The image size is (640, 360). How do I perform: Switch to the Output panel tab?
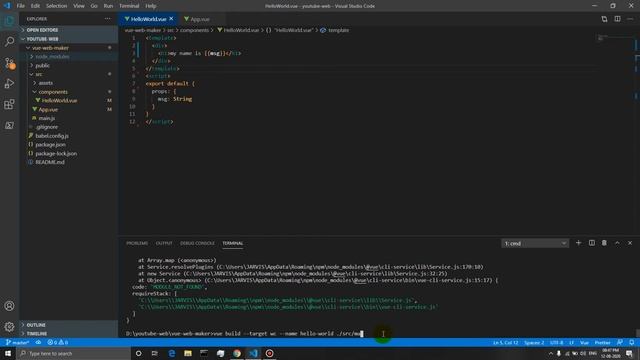164,243
